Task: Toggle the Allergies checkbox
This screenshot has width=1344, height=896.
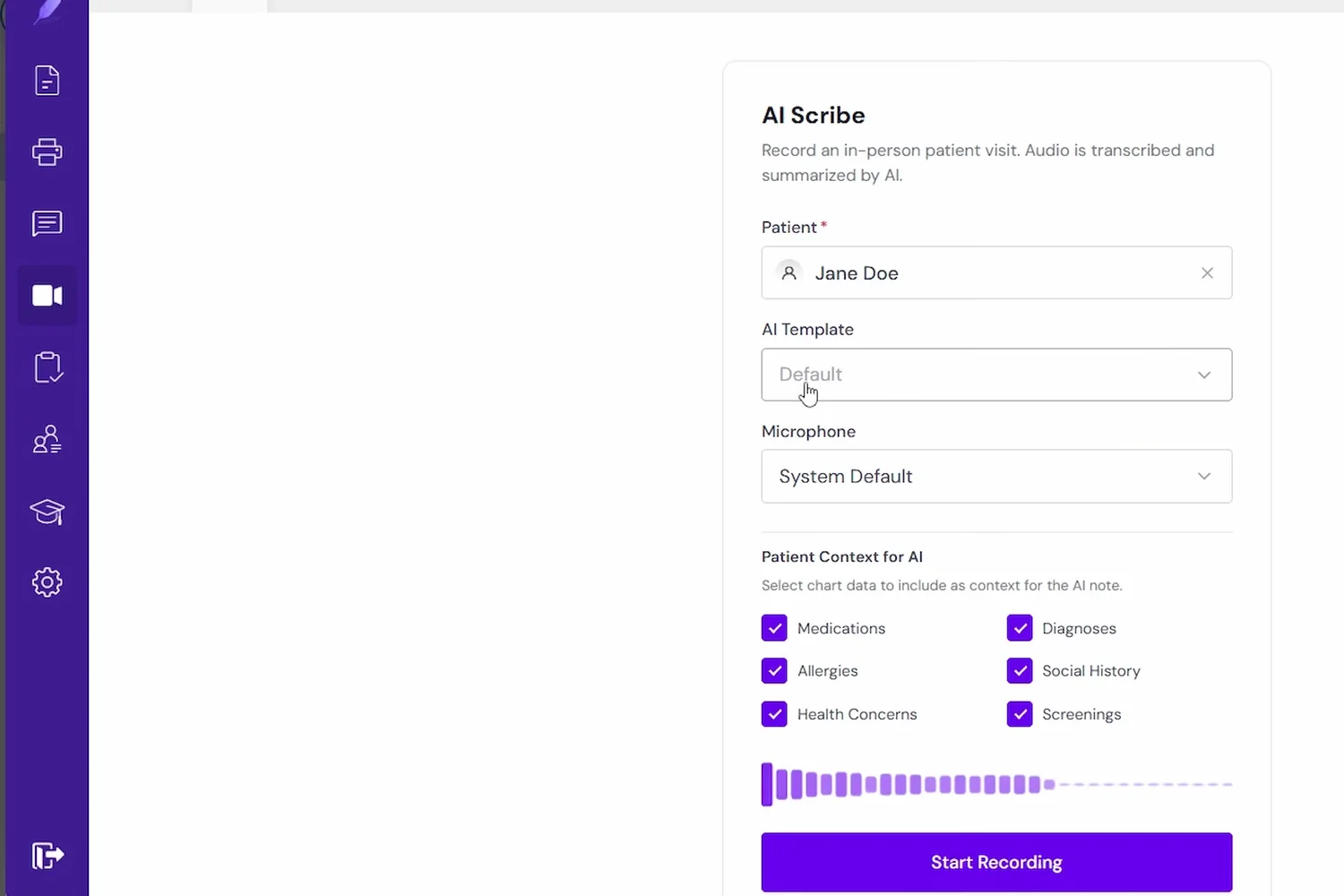Action: click(x=774, y=670)
